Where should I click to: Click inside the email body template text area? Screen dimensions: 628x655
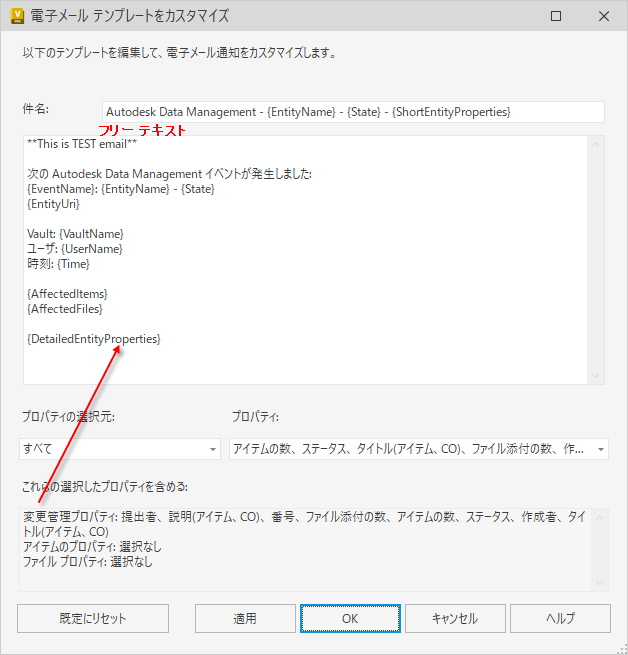[x=305, y=260]
